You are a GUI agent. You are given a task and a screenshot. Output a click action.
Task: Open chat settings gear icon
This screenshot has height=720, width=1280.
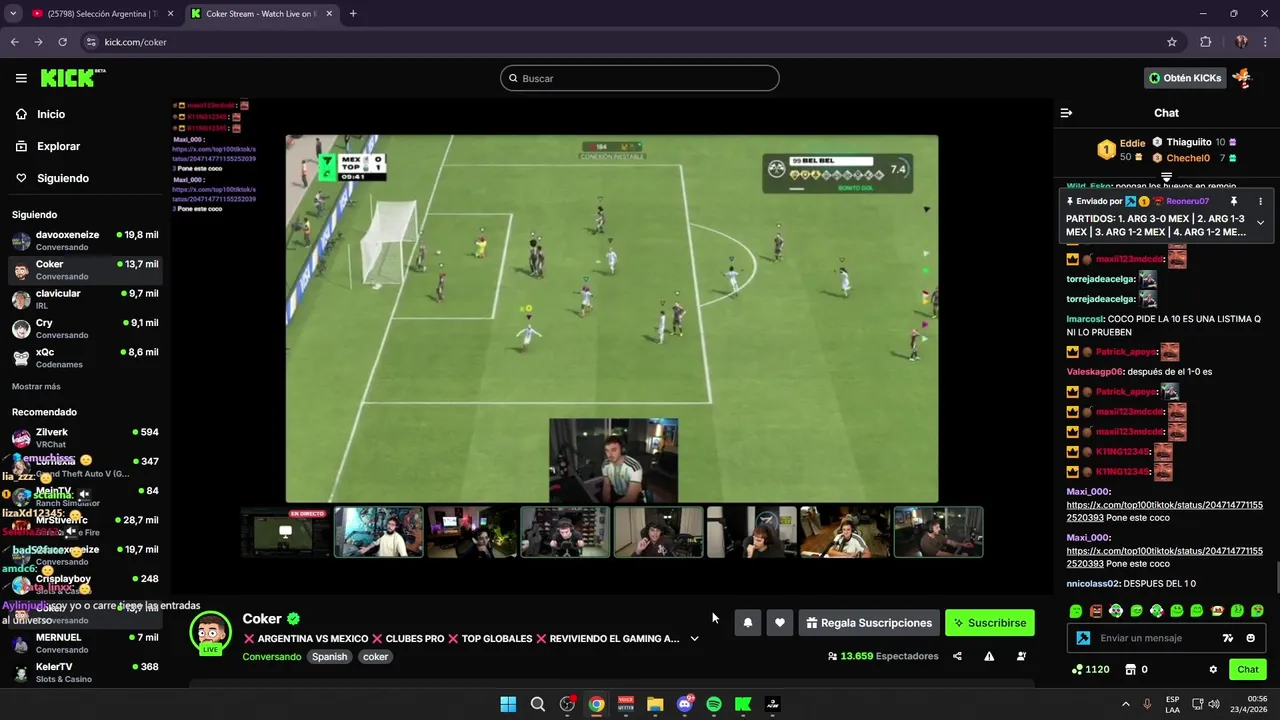point(1213,669)
